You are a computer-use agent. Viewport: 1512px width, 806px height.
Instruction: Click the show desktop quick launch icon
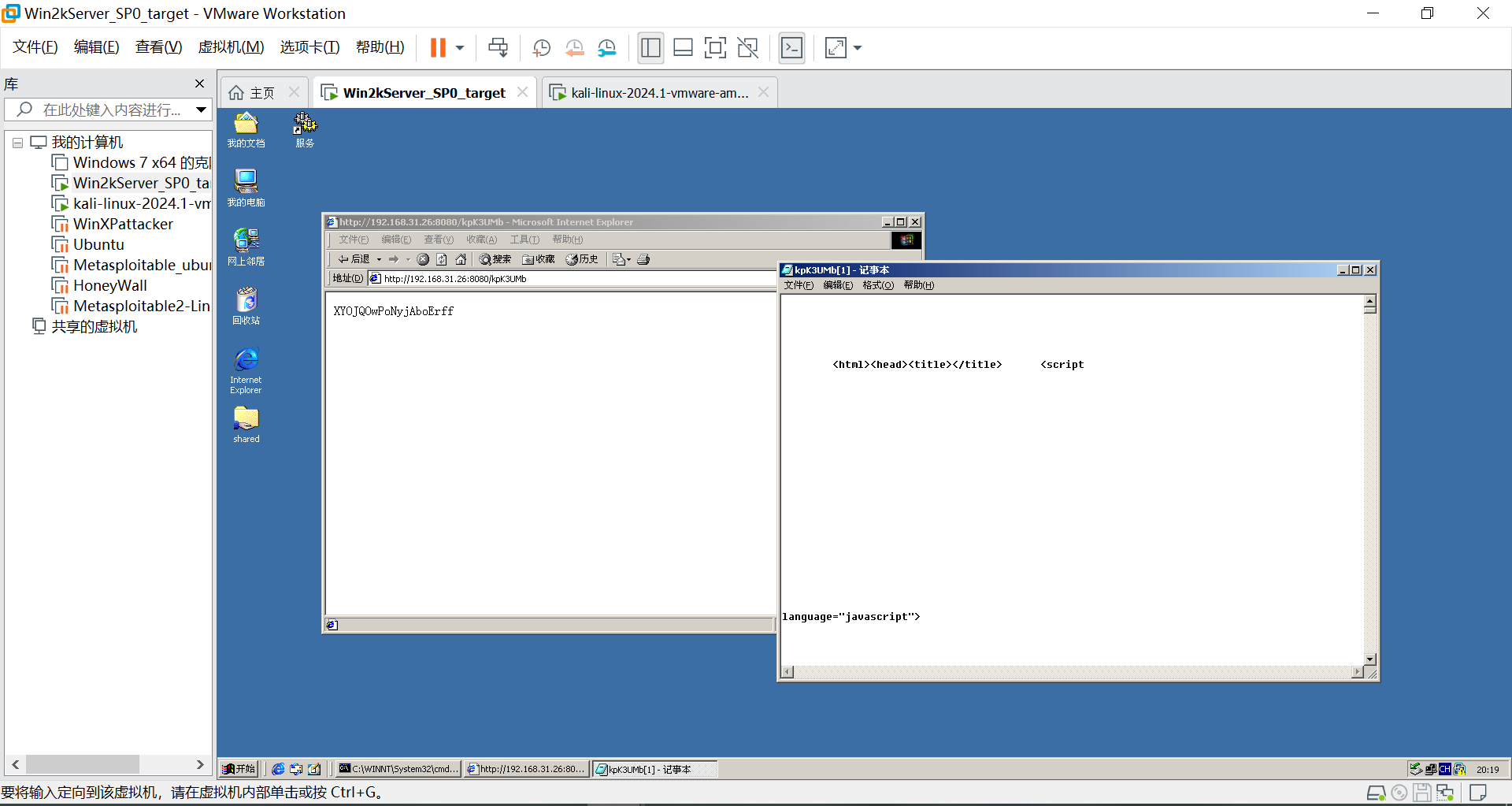(314, 769)
